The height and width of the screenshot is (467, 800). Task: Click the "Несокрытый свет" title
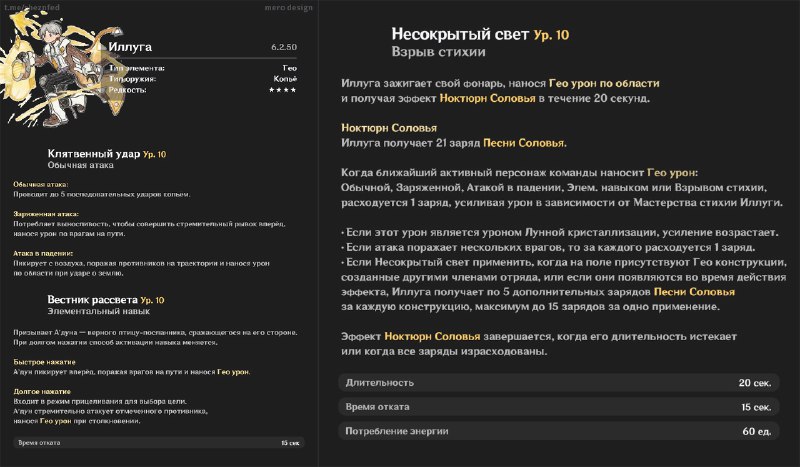tap(460, 34)
